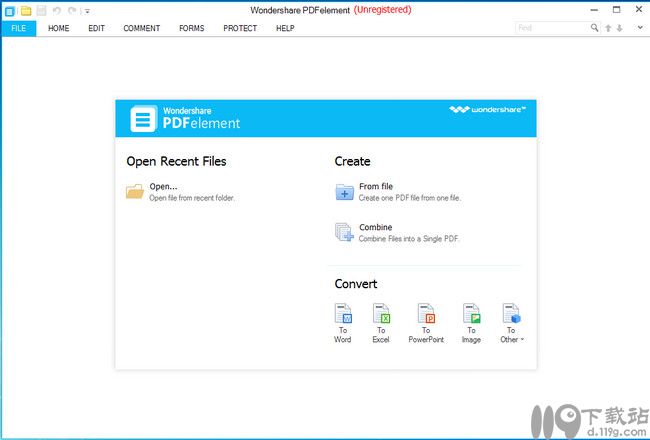
Task: Maximize the PDFelement window
Action: point(617,10)
